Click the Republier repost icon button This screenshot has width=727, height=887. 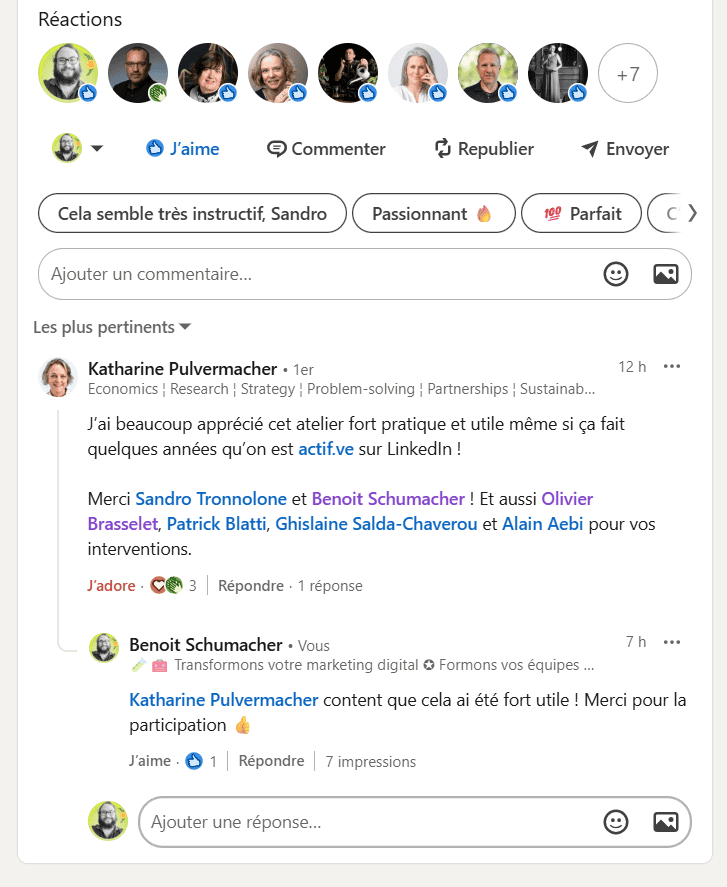coord(484,149)
